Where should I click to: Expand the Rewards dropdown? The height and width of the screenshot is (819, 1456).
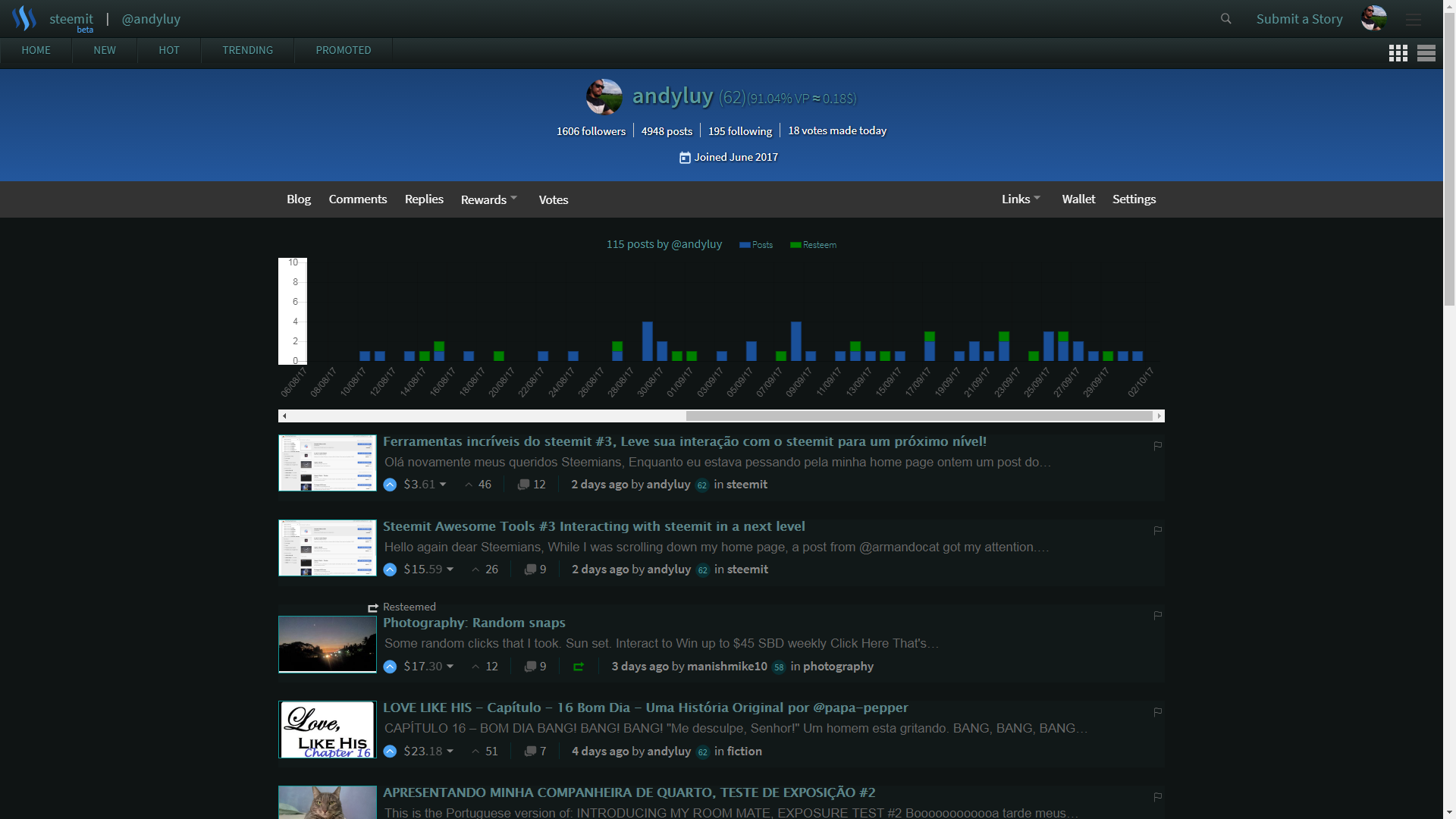(489, 199)
